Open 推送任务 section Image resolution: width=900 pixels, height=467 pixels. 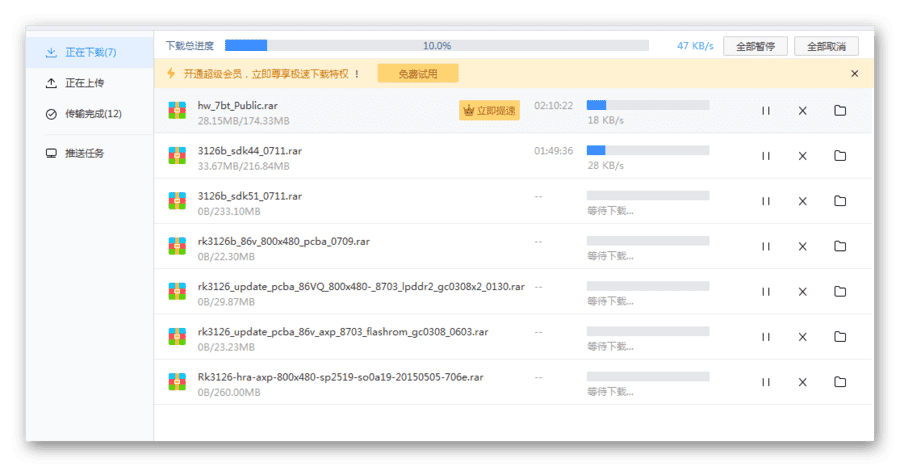[90, 153]
